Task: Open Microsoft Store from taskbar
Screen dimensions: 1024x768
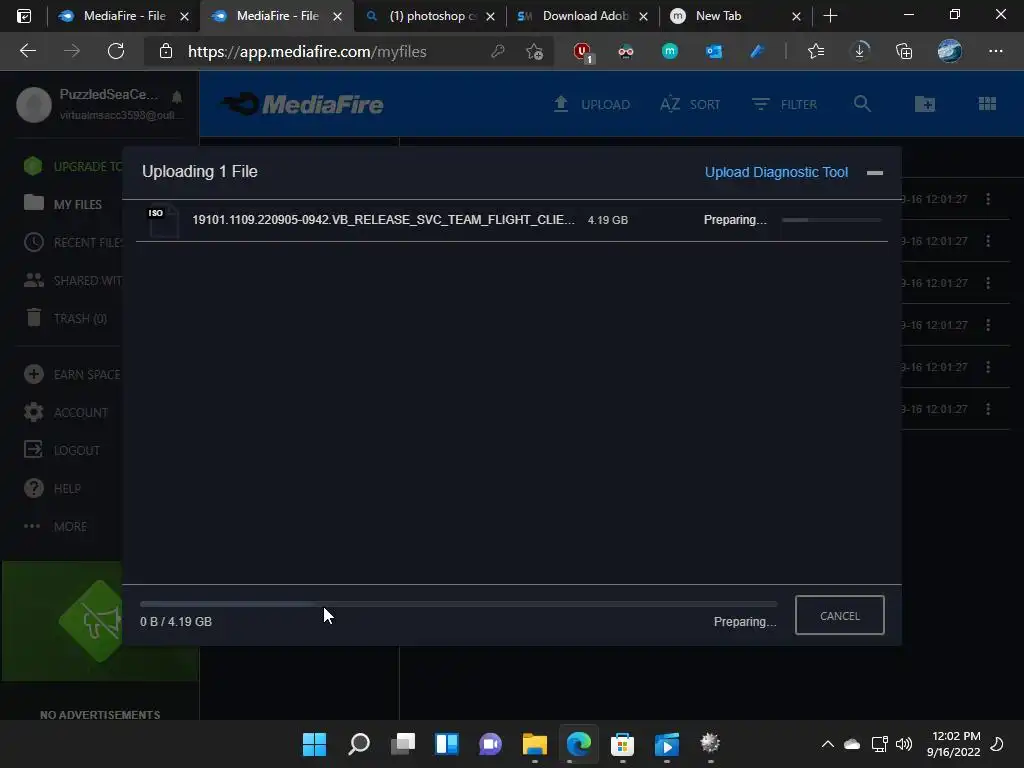Action: (622, 743)
